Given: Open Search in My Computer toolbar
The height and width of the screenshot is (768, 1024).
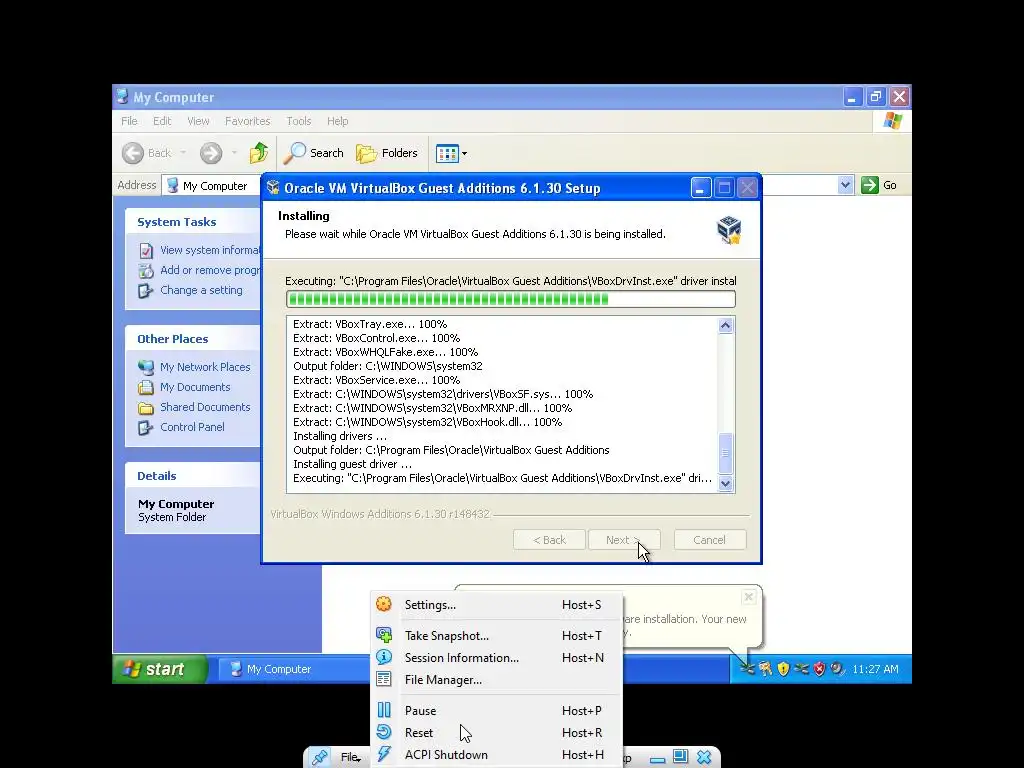Looking at the screenshot, I should pos(314,153).
